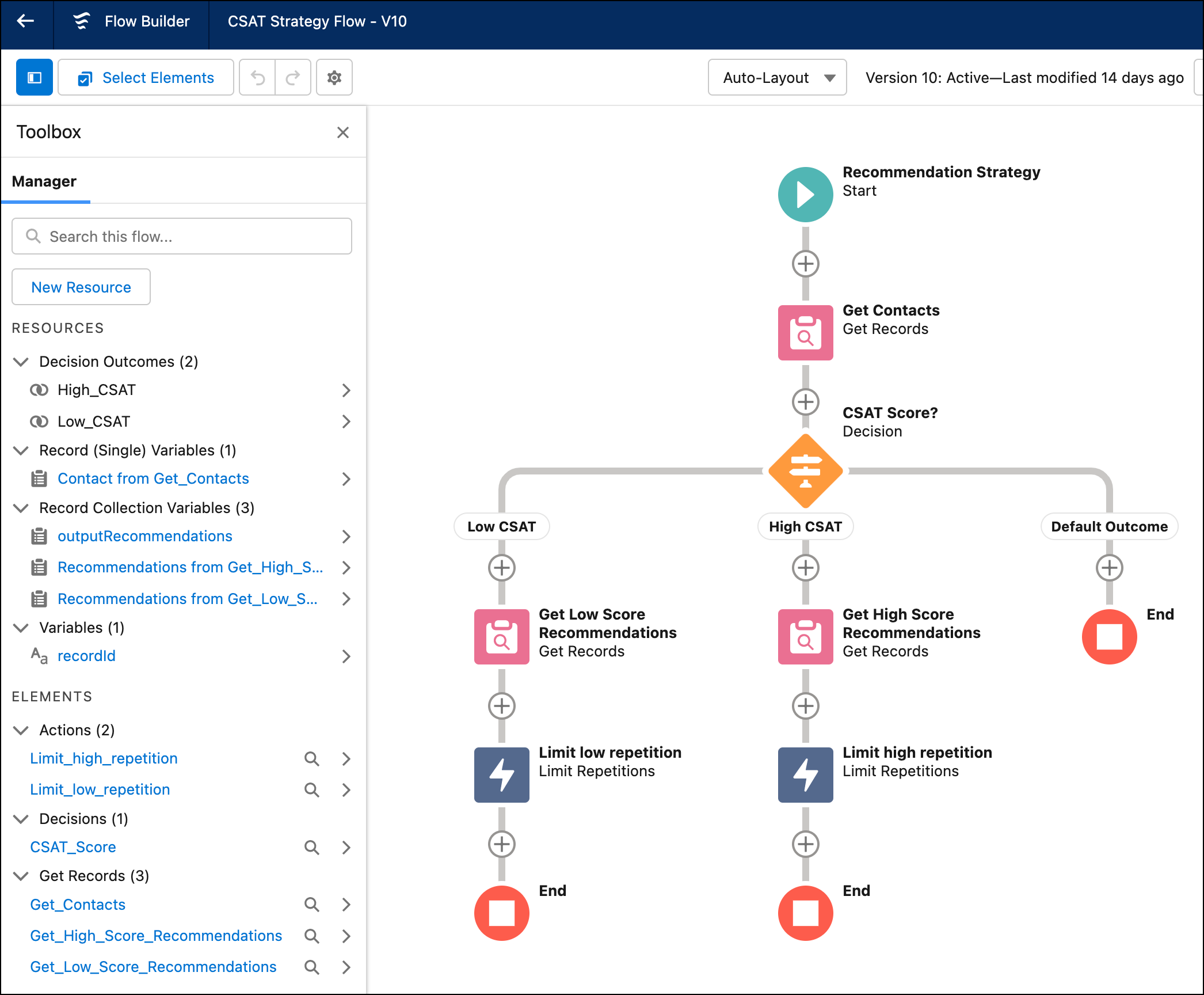Click the Recommendation Strategy Start node
This screenshot has width=1204, height=995.
[806, 195]
